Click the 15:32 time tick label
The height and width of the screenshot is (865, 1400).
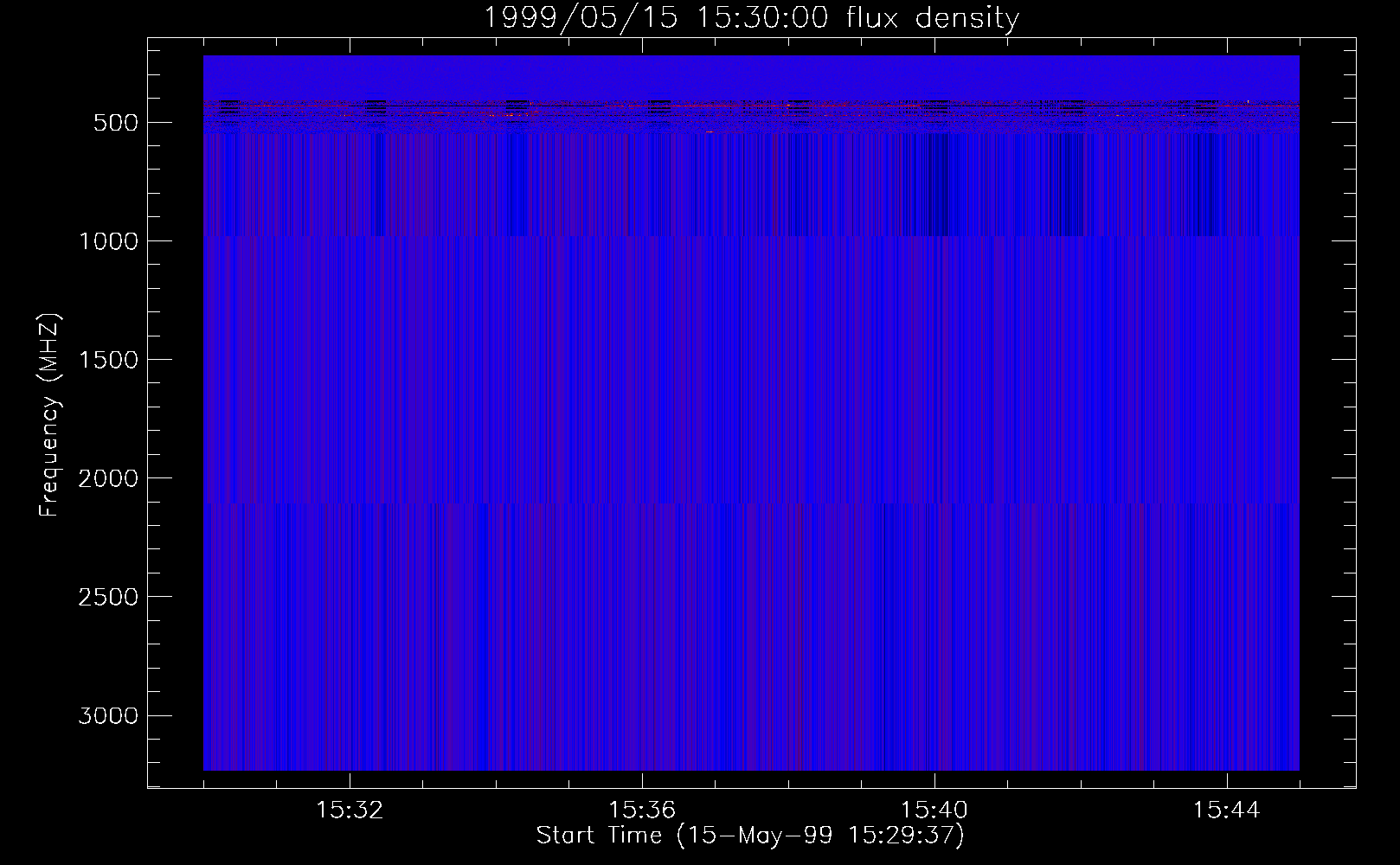(350, 811)
